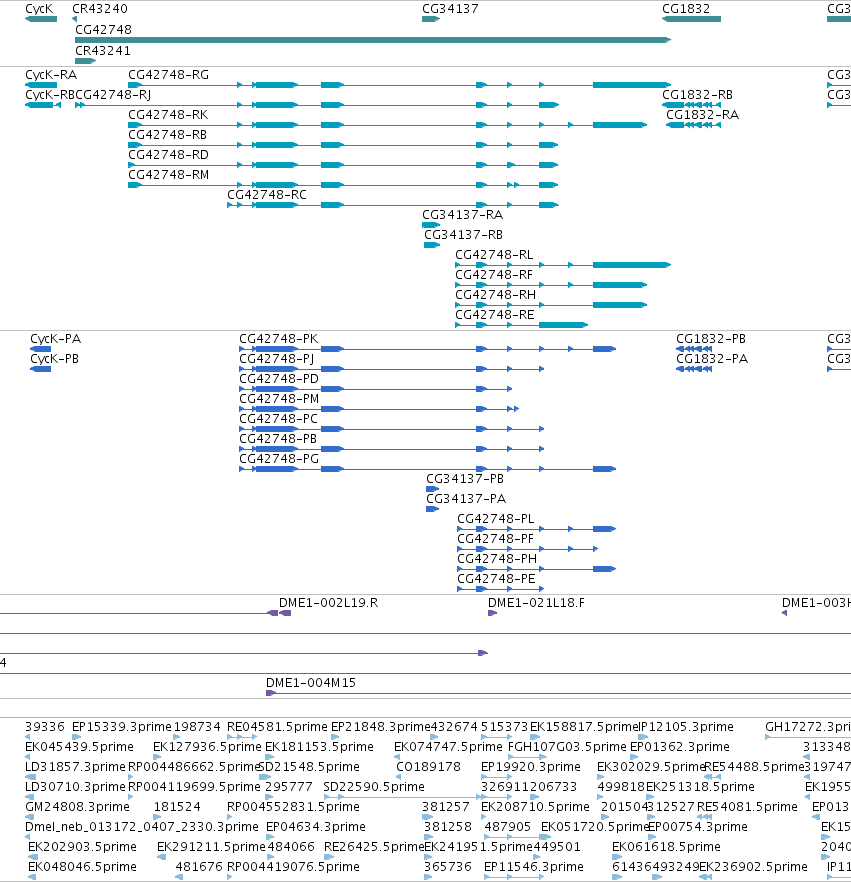Select EST RE04581.5prime

[277, 727]
